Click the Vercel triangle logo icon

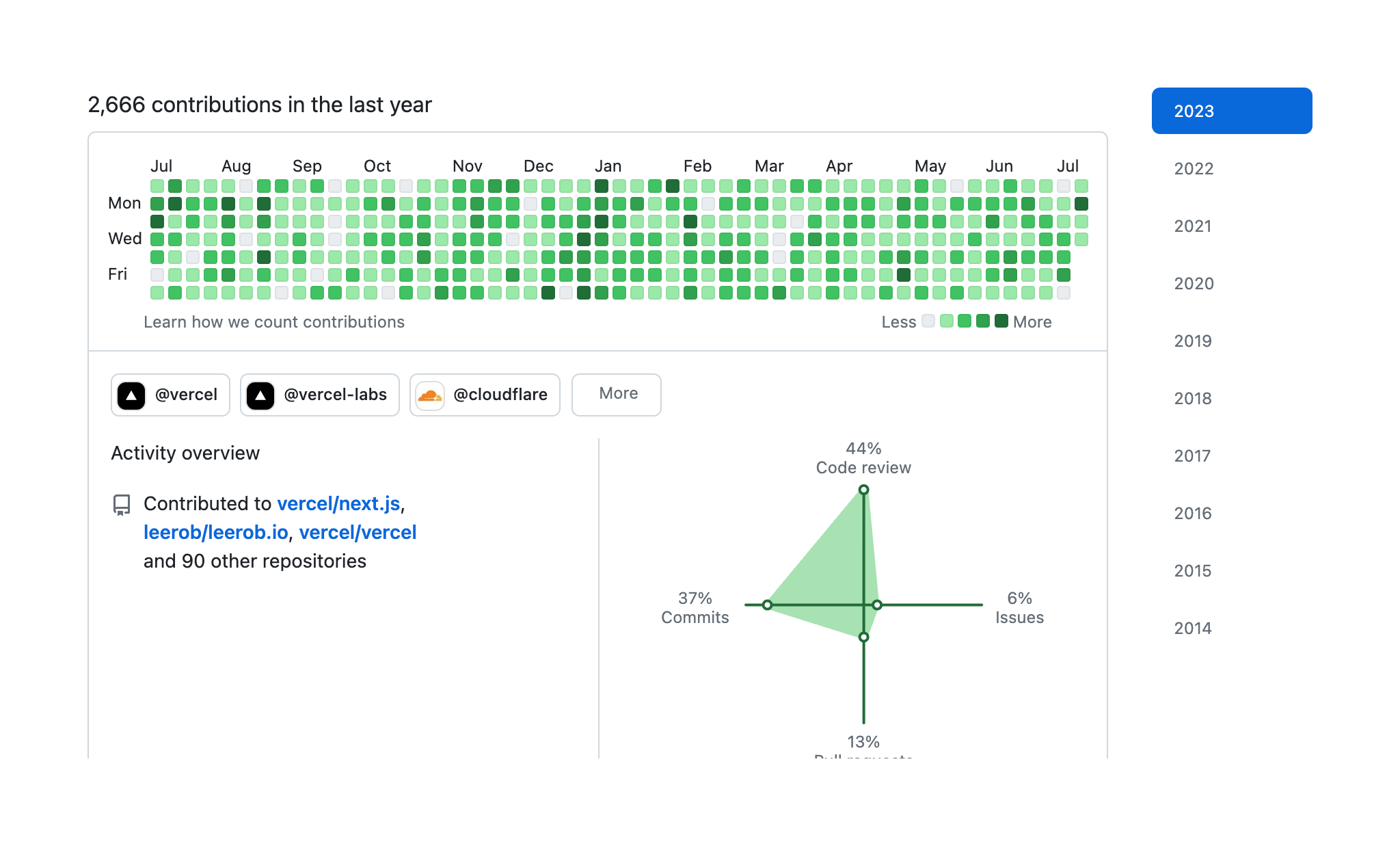coord(131,395)
